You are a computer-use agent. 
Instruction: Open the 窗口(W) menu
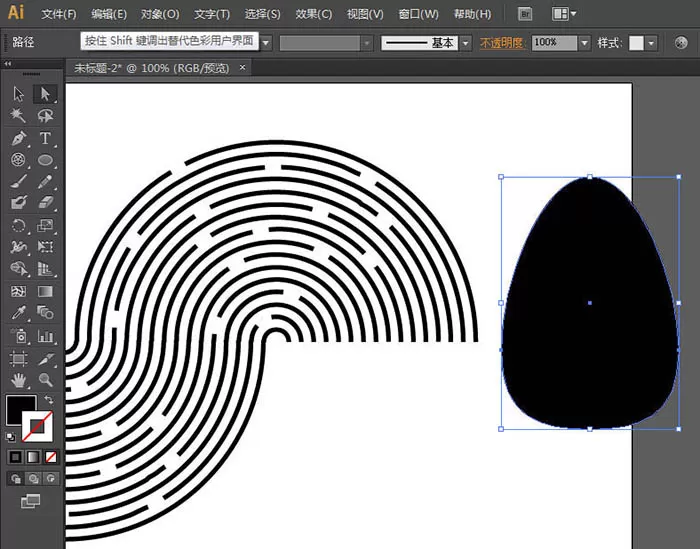[x=418, y=14]
